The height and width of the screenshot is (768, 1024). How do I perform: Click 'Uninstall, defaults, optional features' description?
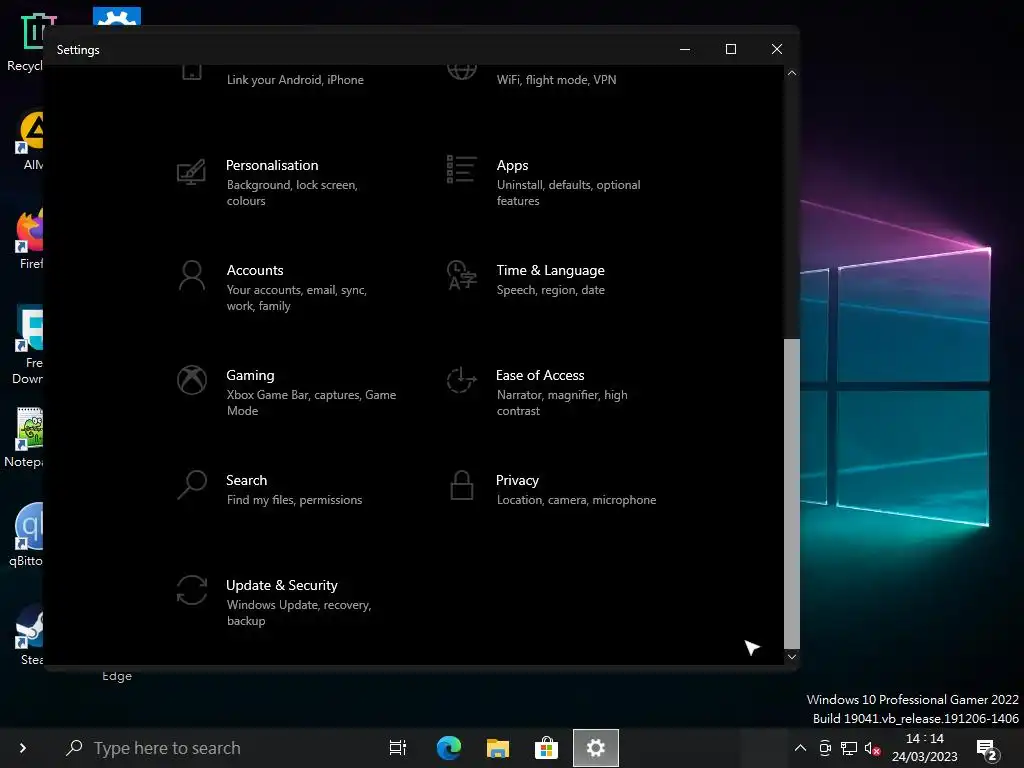pos(568,193)
